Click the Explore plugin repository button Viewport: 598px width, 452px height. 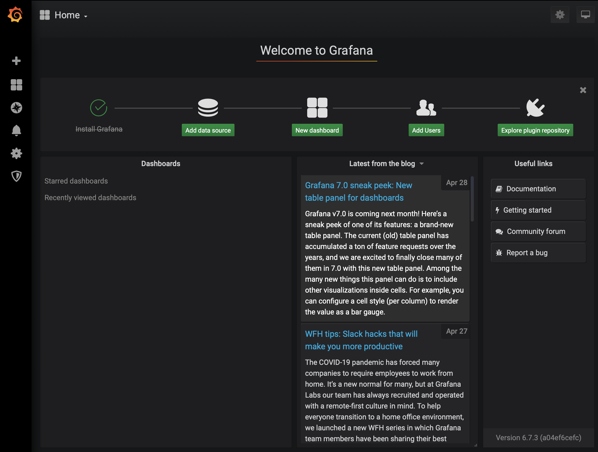coord(535,130)
